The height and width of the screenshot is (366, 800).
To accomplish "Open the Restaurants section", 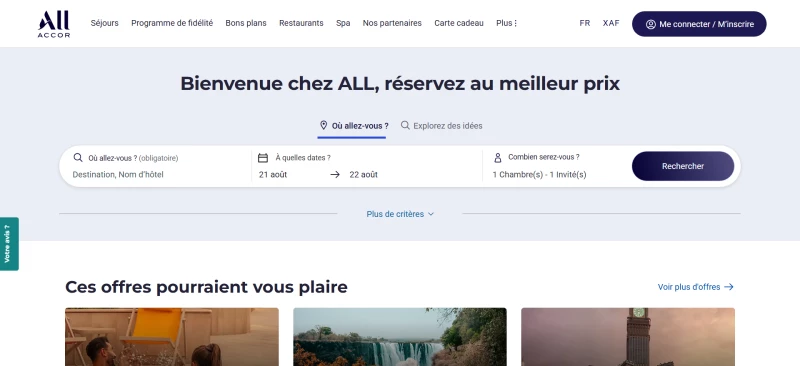I will (x=301, y=23).
